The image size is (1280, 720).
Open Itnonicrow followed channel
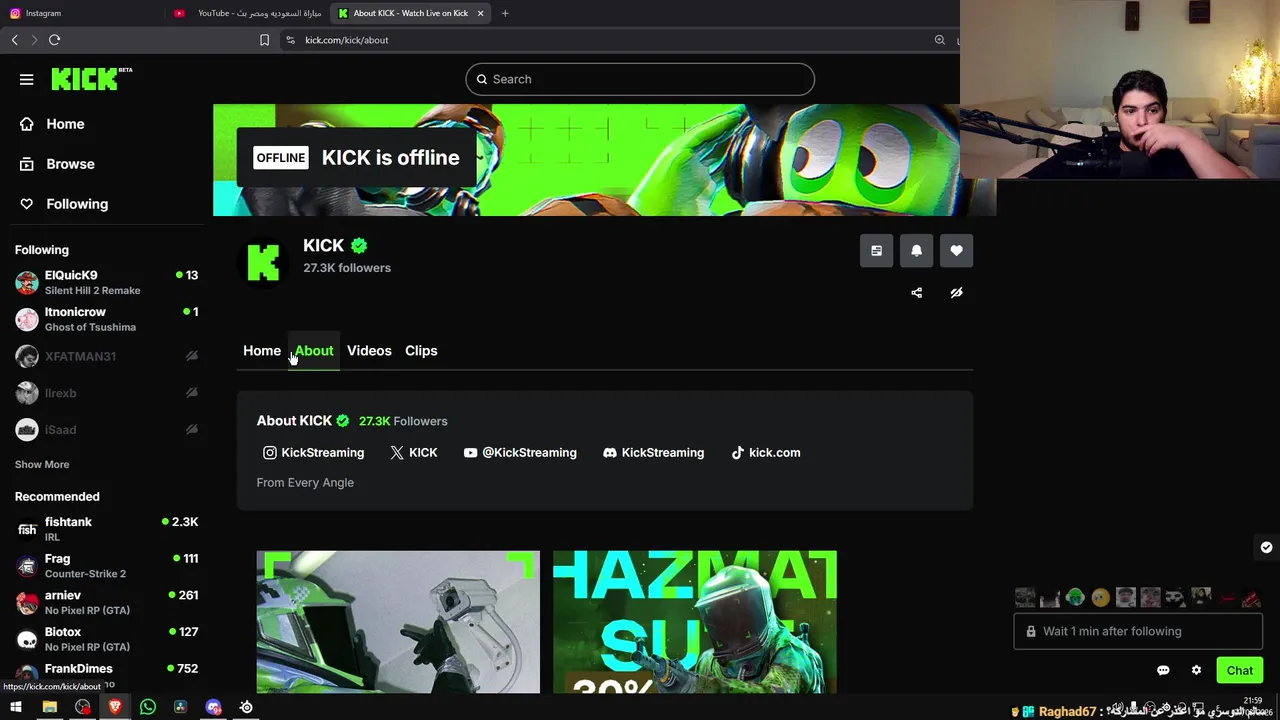pos(106,319)
